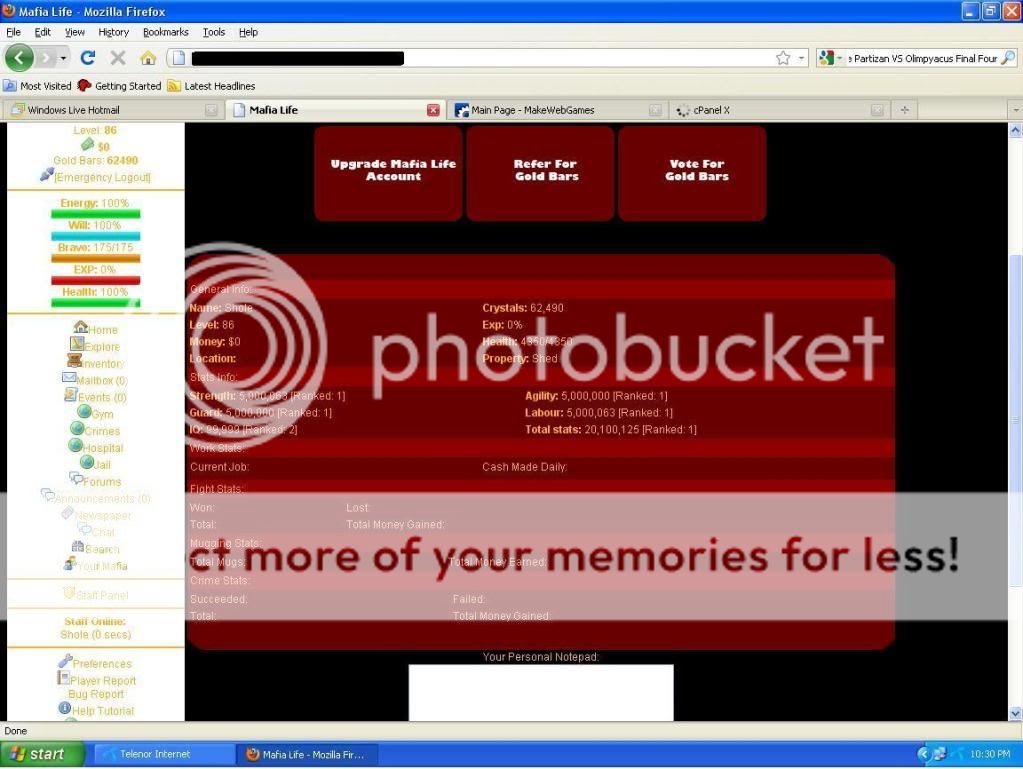
Task: Click inside the Personal Notepad text area
Action: click(540, 692)
